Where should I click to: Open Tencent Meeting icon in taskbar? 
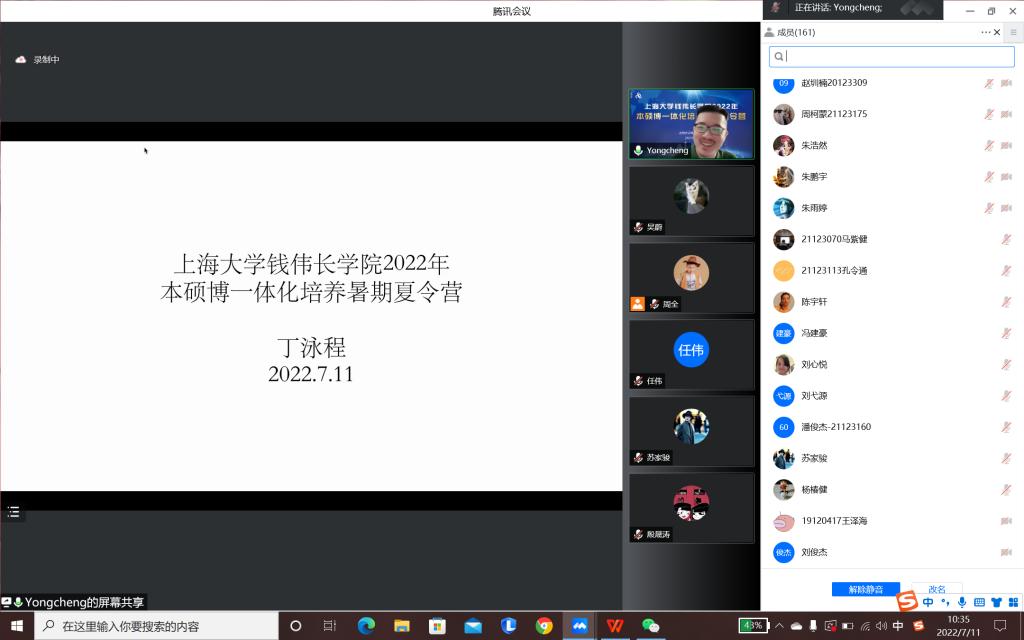[579, 626]
